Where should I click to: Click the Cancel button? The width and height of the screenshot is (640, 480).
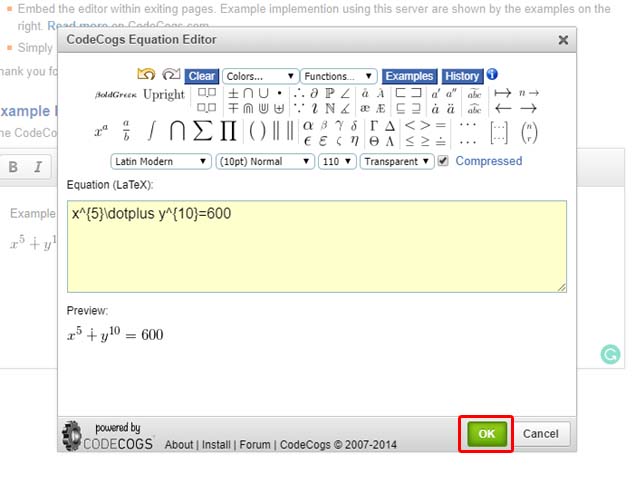point(541,434)
